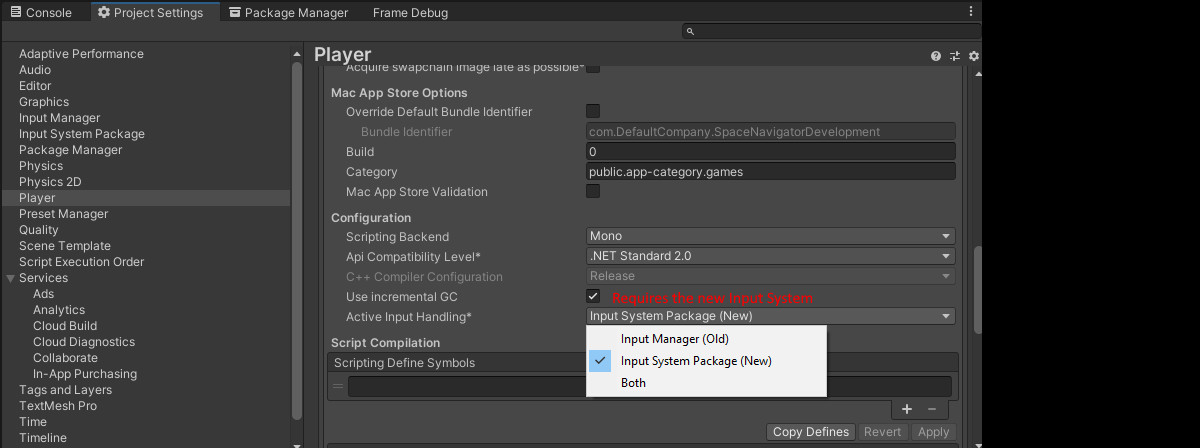Add a scripting define symbol with plus
Viewport: 1200px width, 448px height.
(x=907, y=409)
